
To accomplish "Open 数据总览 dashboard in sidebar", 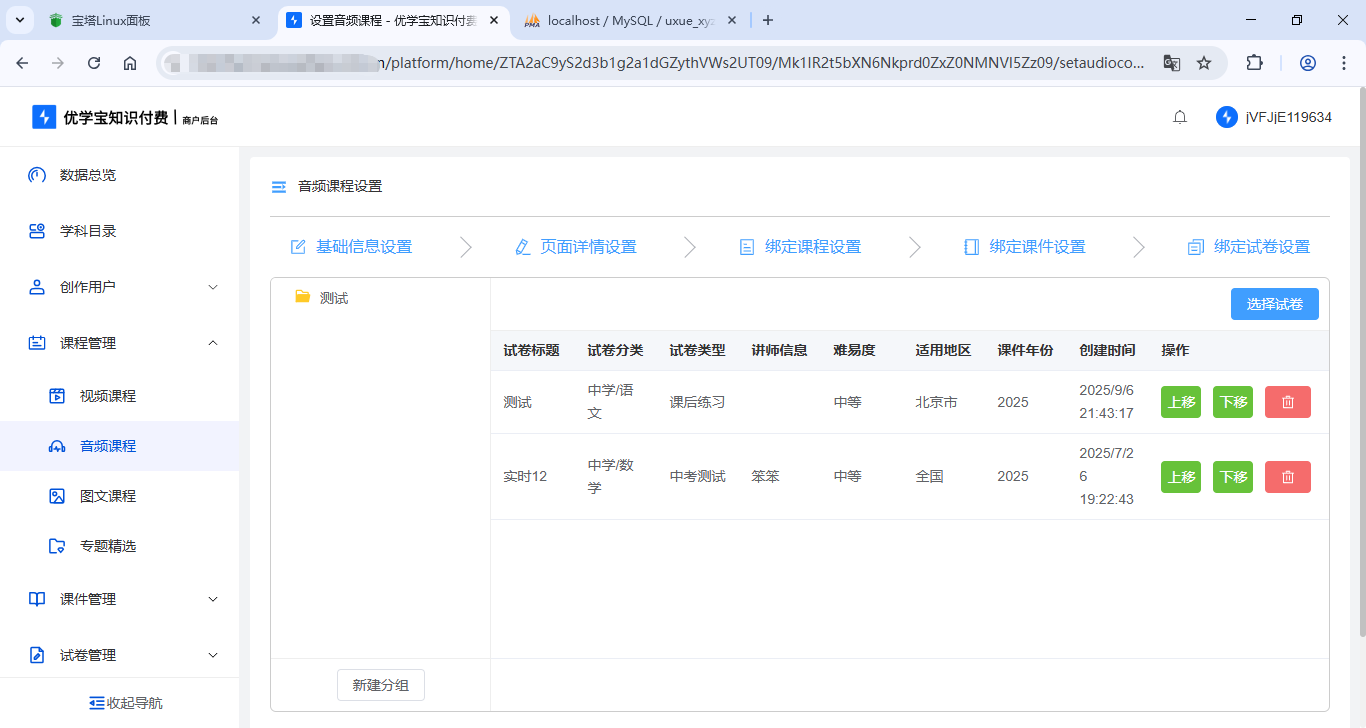I will click(88, 175).
